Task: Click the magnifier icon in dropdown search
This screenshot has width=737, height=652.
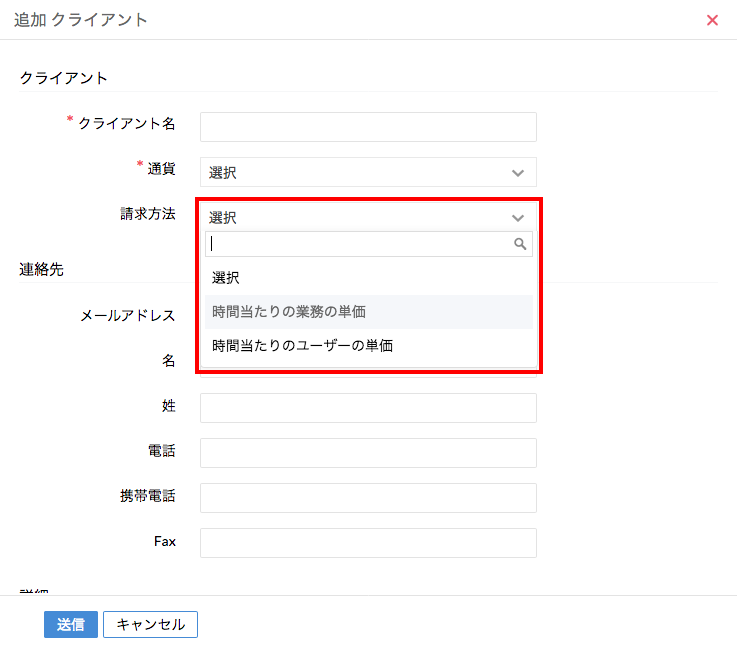Action: 520,243
